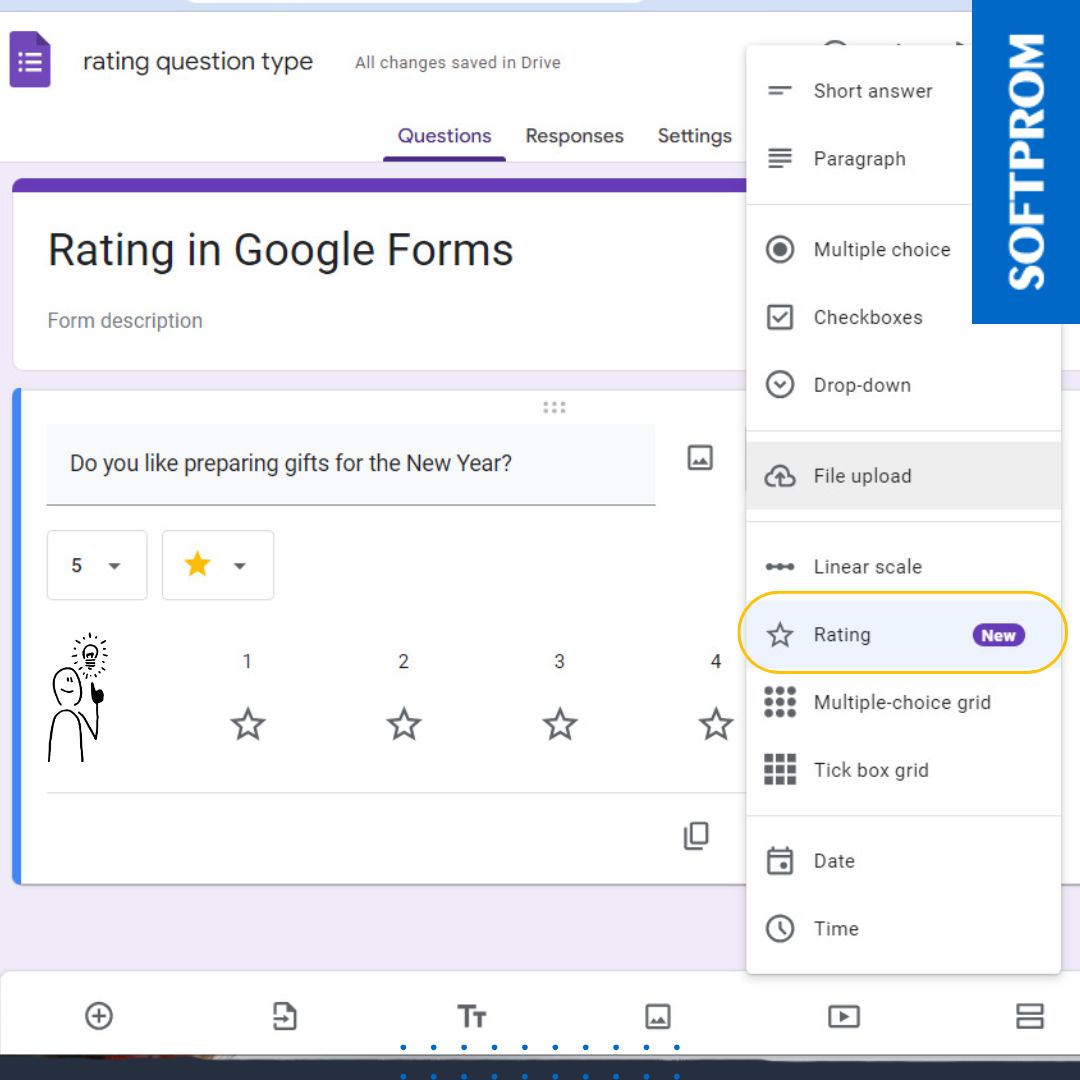Select the third star in the rating preview

click(x=559, y=723)
